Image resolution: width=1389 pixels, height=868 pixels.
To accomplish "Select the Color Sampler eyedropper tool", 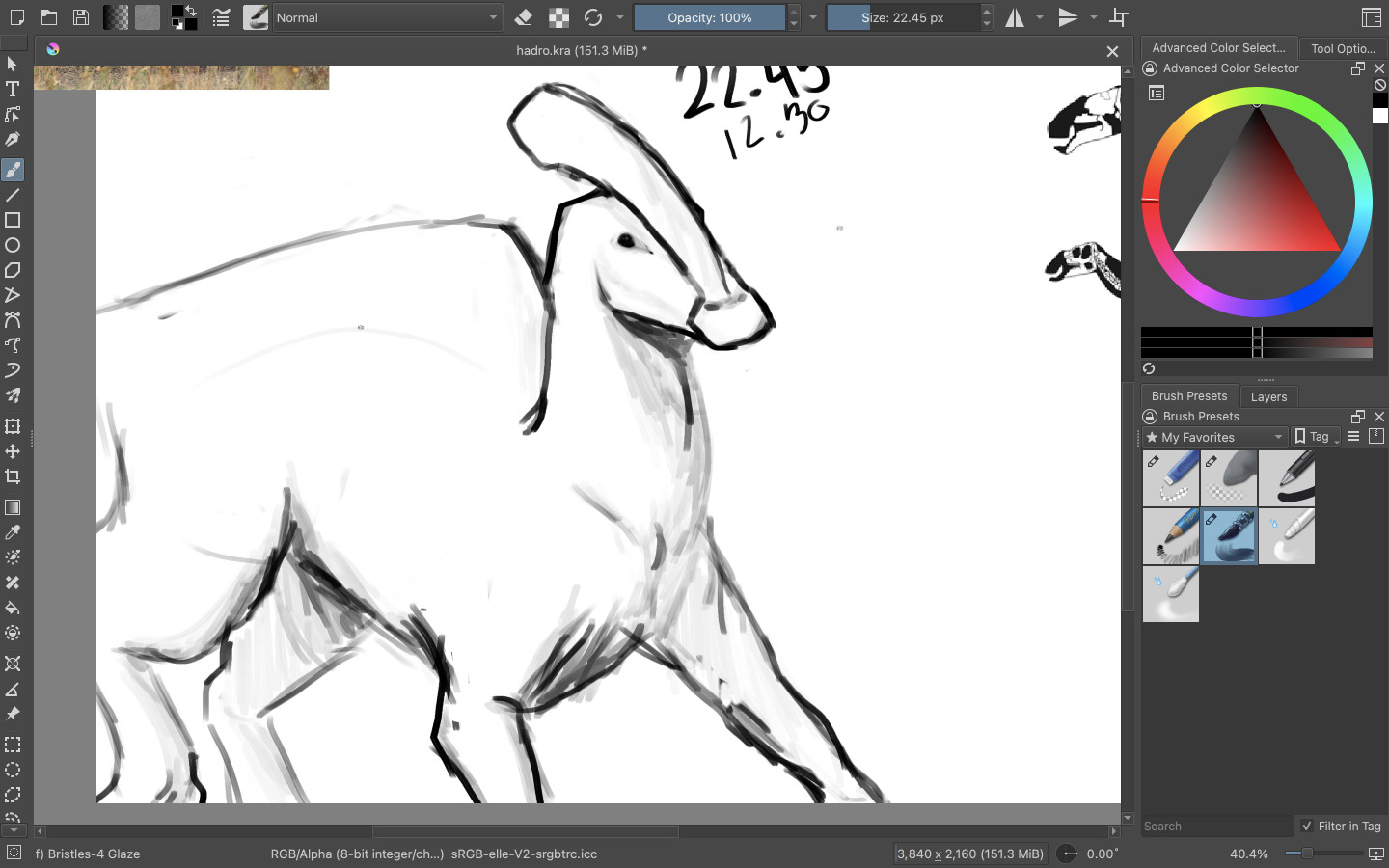I will click(13, 532).
